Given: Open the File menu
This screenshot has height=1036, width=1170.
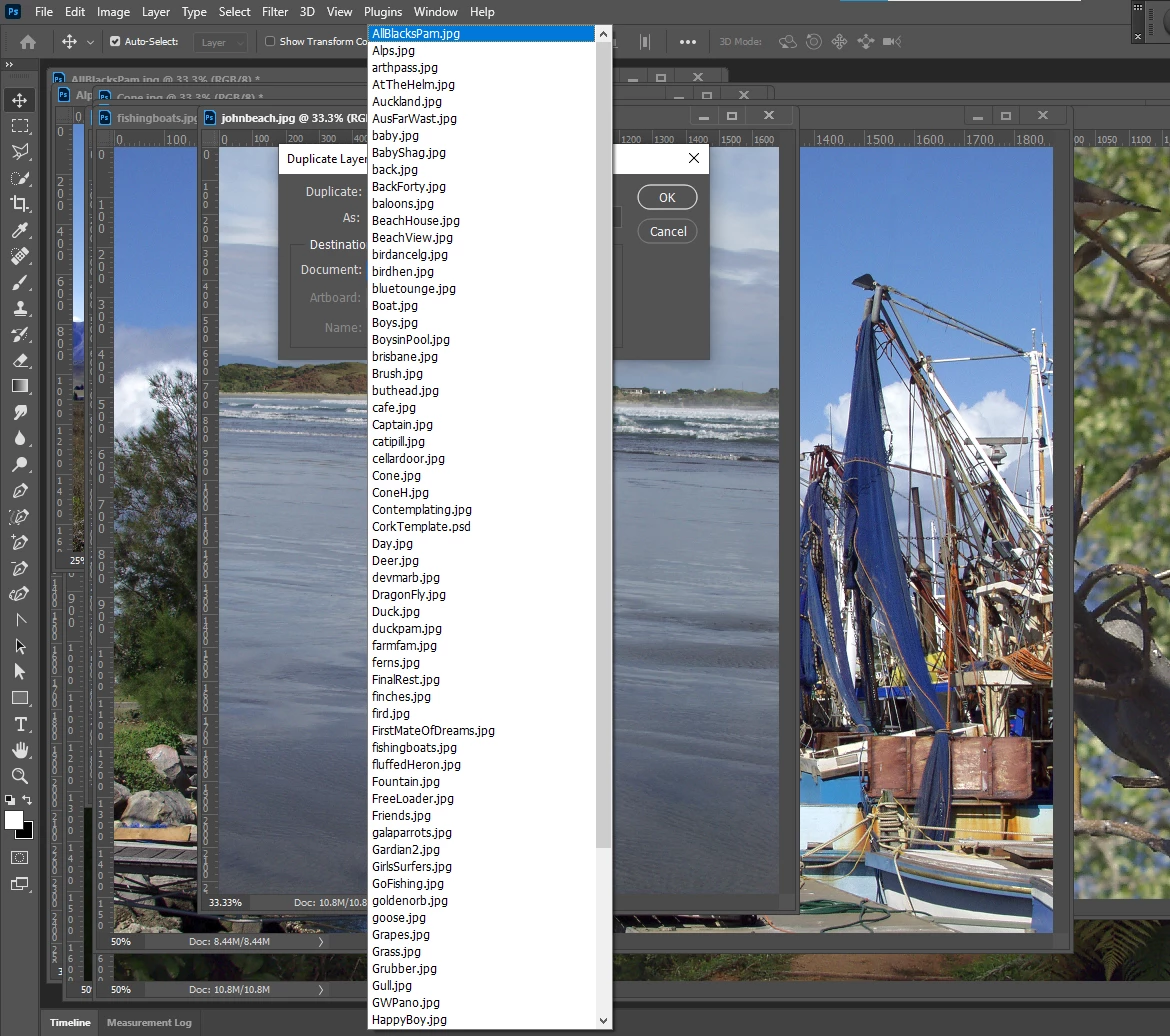Looking at the screenshot, I should point(44,12).
